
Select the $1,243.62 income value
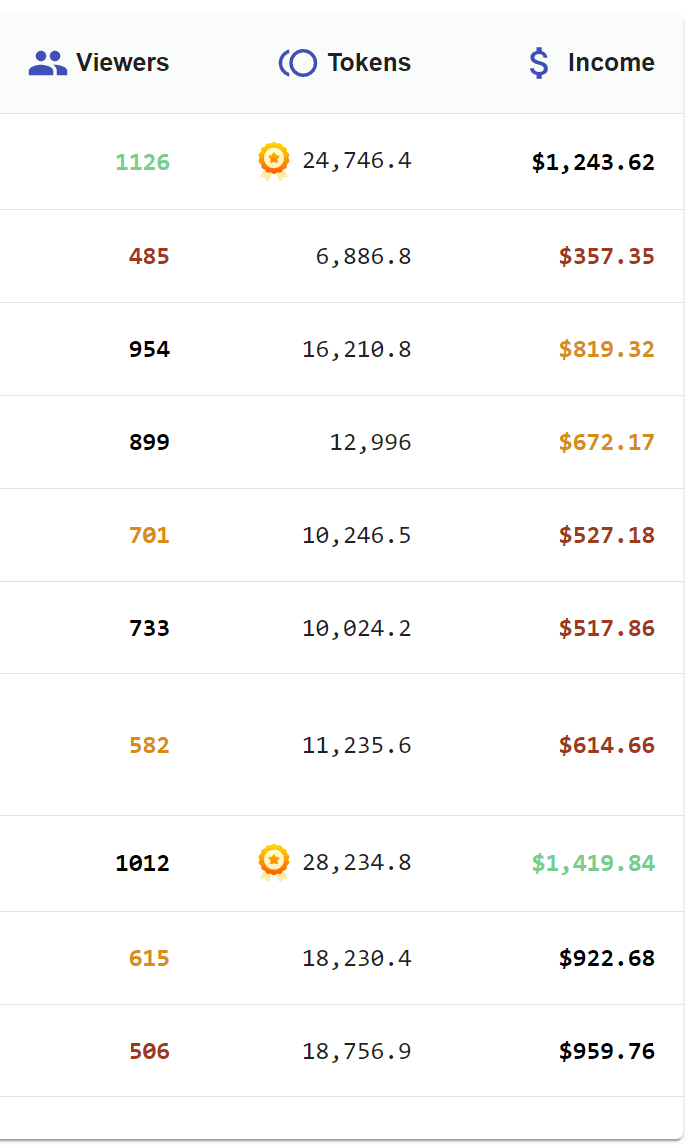[593, 162]
